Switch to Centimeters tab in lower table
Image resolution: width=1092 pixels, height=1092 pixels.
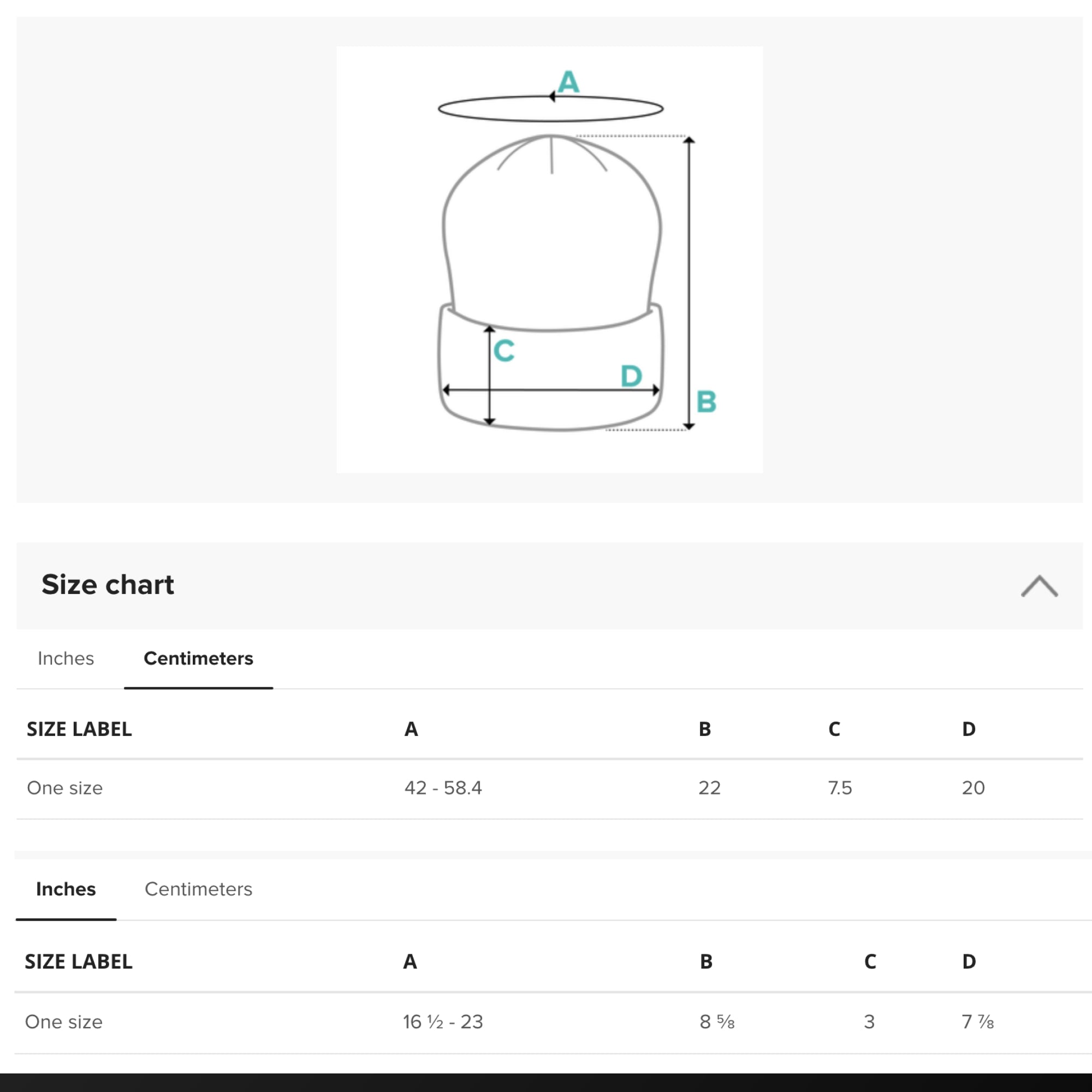[198, 889]
